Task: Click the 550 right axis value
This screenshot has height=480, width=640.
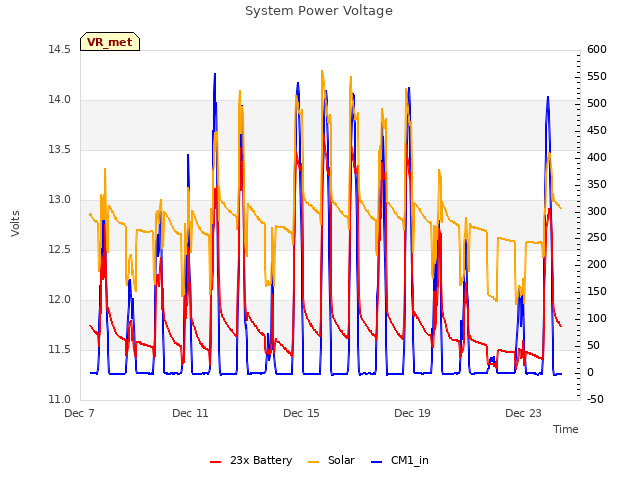Action: tap(597, 77)
